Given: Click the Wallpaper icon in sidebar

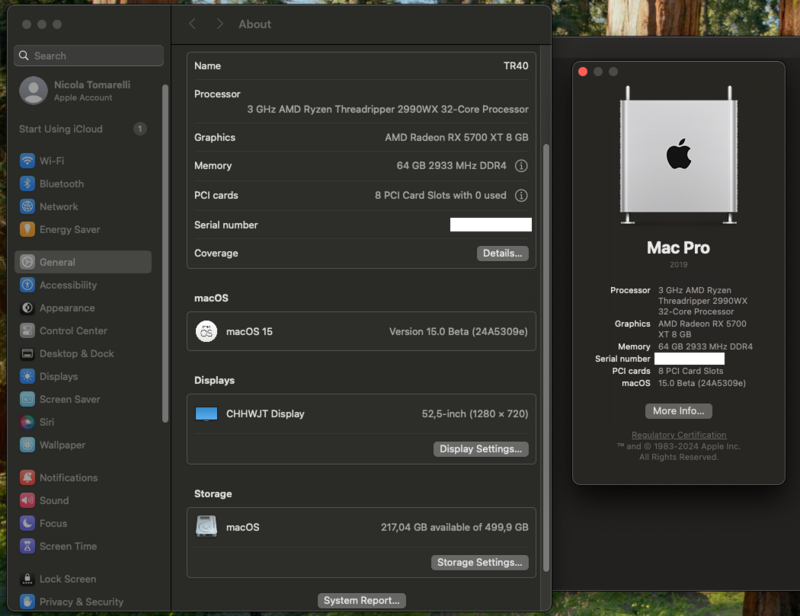Looking at the screenshot, I should click(x=27, y=445).
